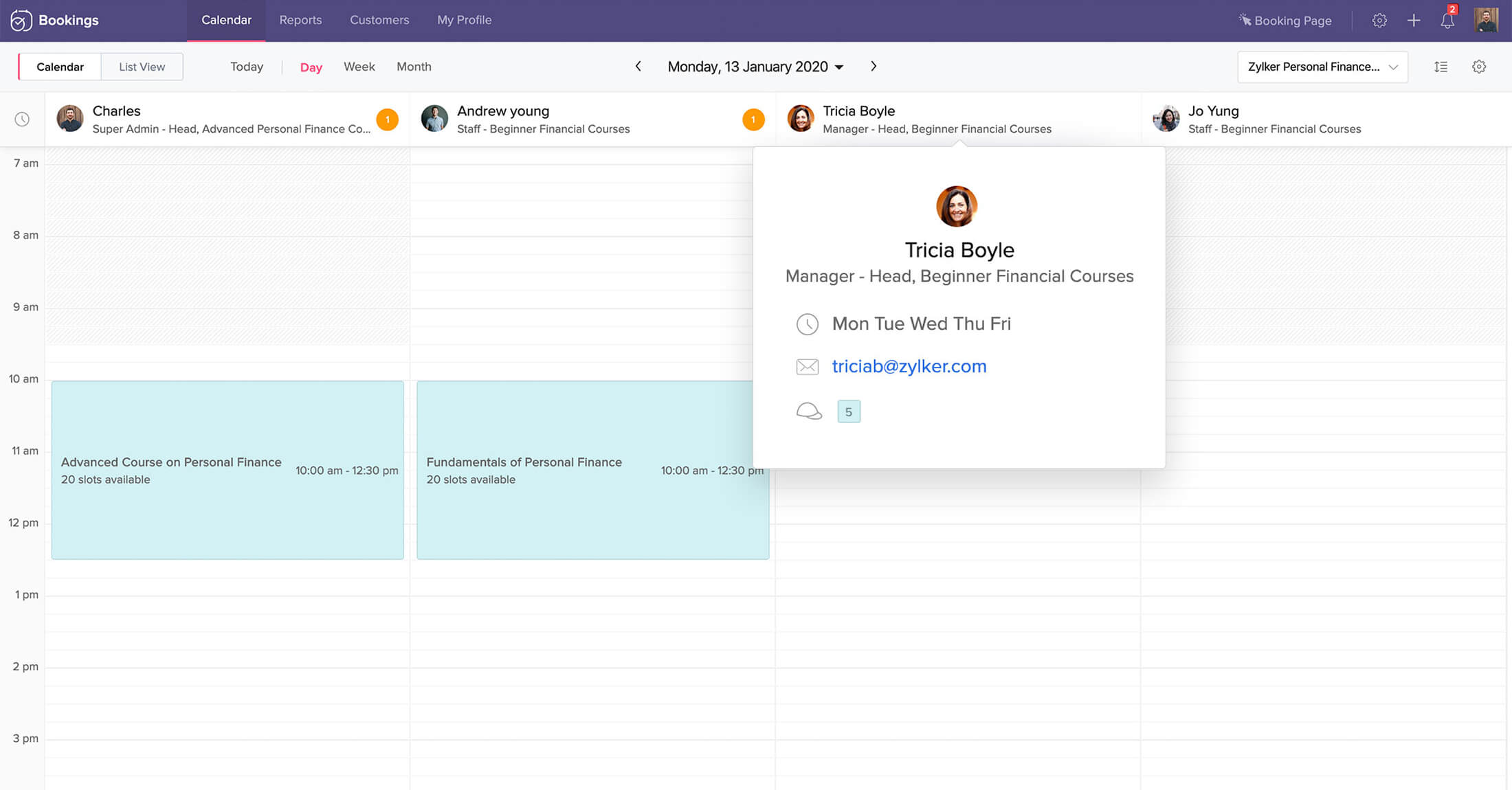Viewport: 1512px width, 790px height.
Task: Click the plus add icon
Action: coord(1414,21)
